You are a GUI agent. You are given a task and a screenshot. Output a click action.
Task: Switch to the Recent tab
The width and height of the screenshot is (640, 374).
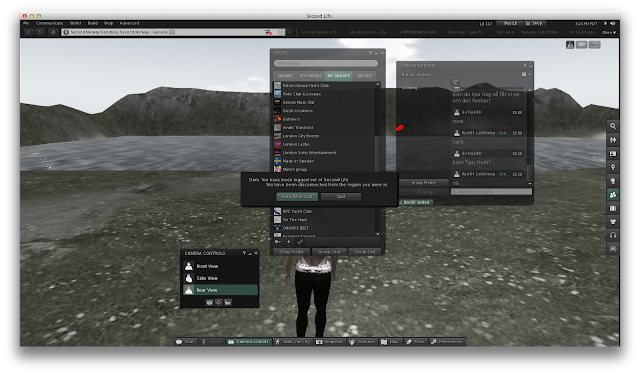365,76
